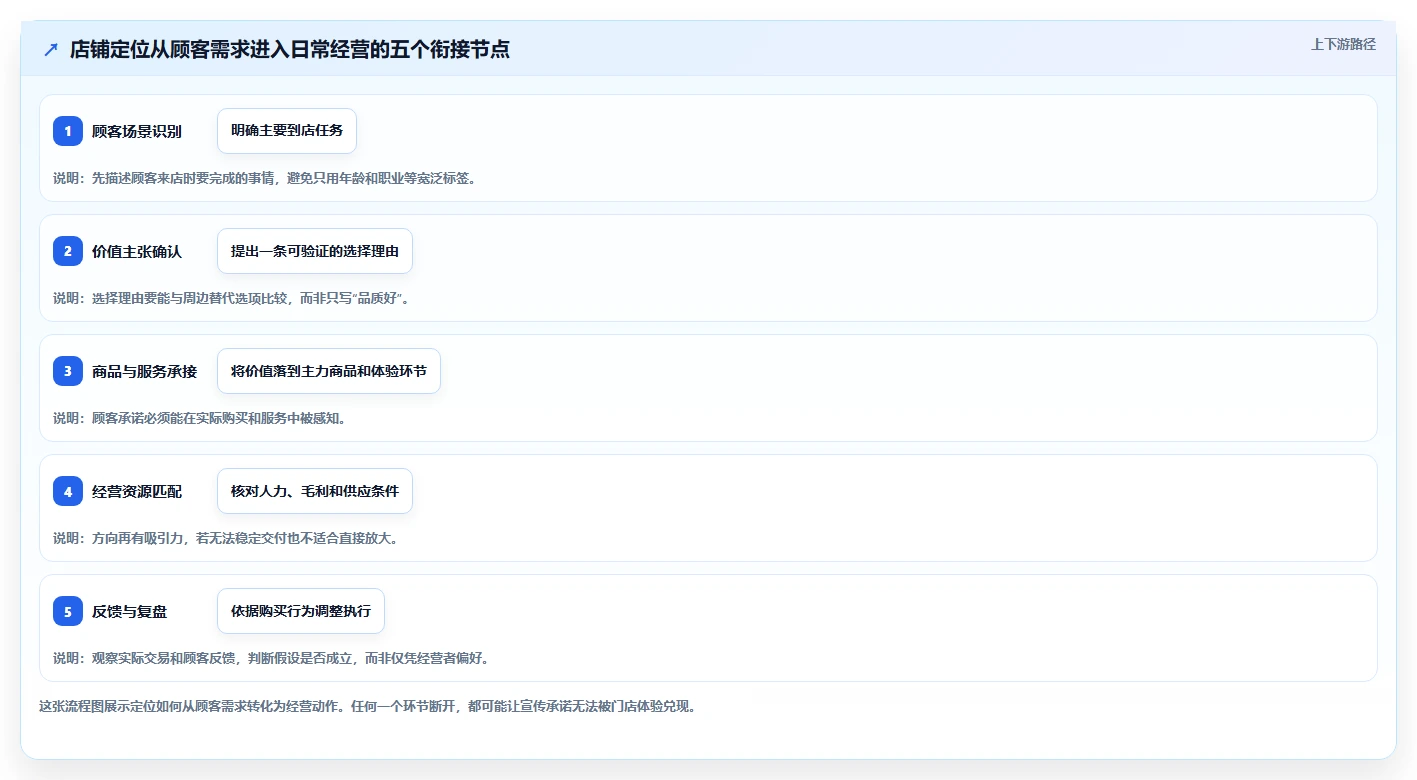This screenshot has height=780, width=1417.
Task: Select the step 2 number badge
Action: point(68,251)
